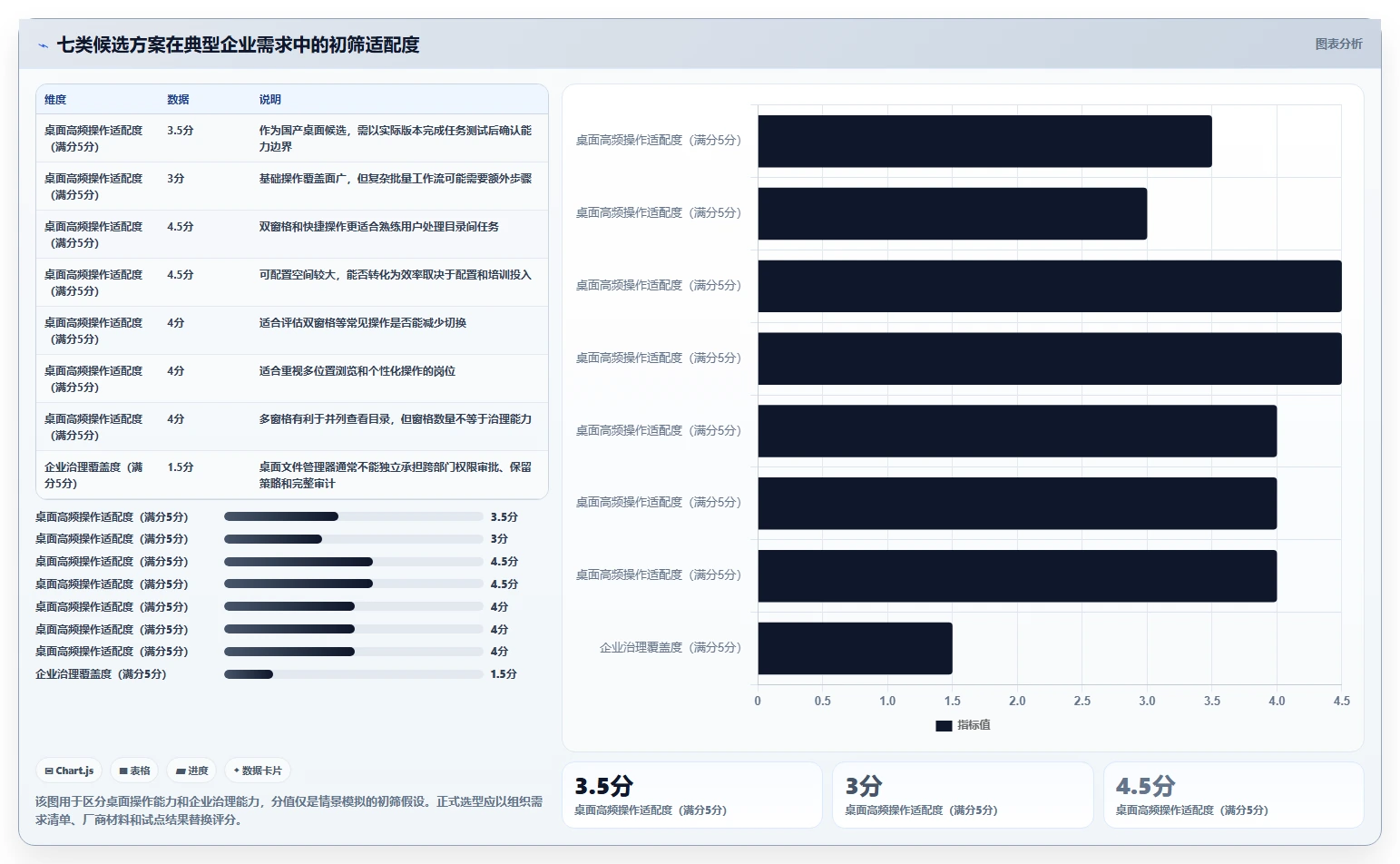The height and width of the screenshot is (864, 1400).
Task: Click the 1.5分 value beside the last progress bar
Action: click(x=504, y=674)
